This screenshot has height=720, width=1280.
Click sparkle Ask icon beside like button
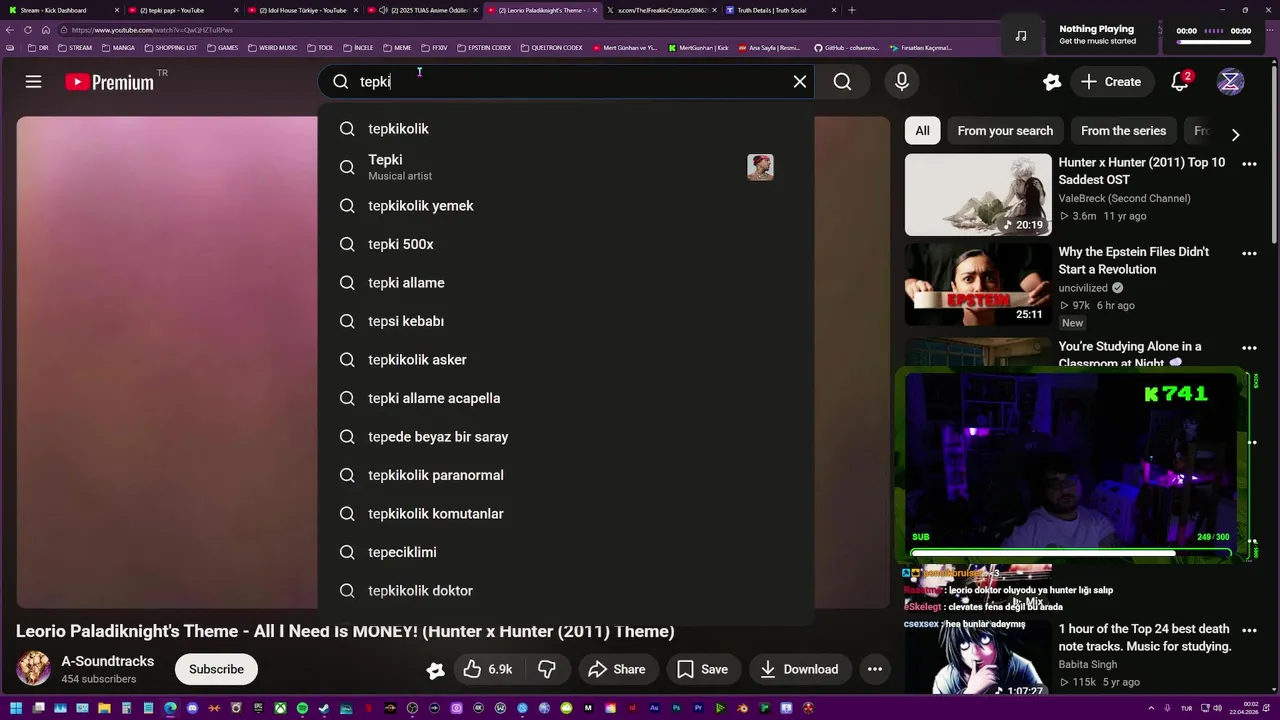[435, 670]
